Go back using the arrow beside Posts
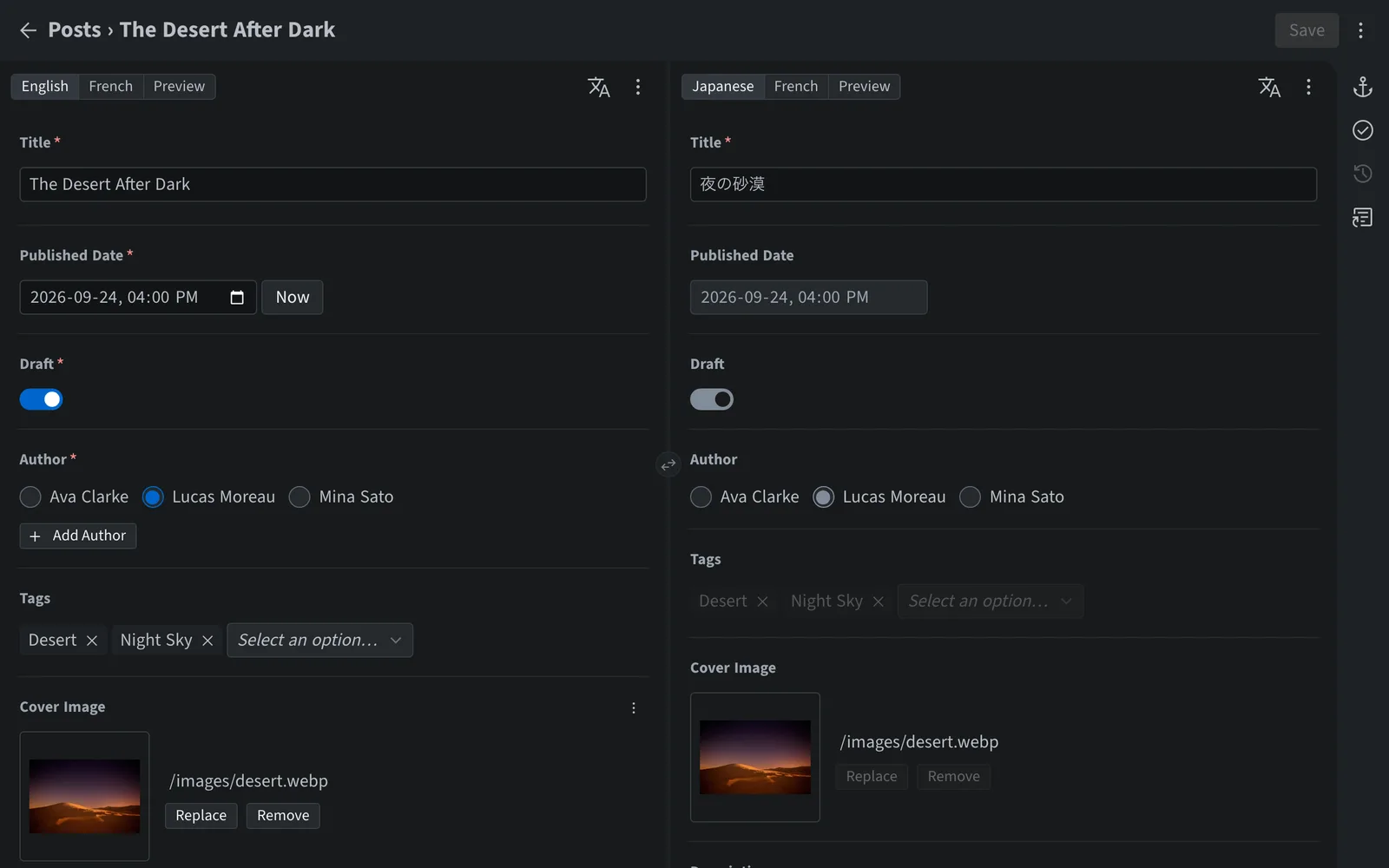Viewport: 1389px width, 868px height. pos(28,30)
